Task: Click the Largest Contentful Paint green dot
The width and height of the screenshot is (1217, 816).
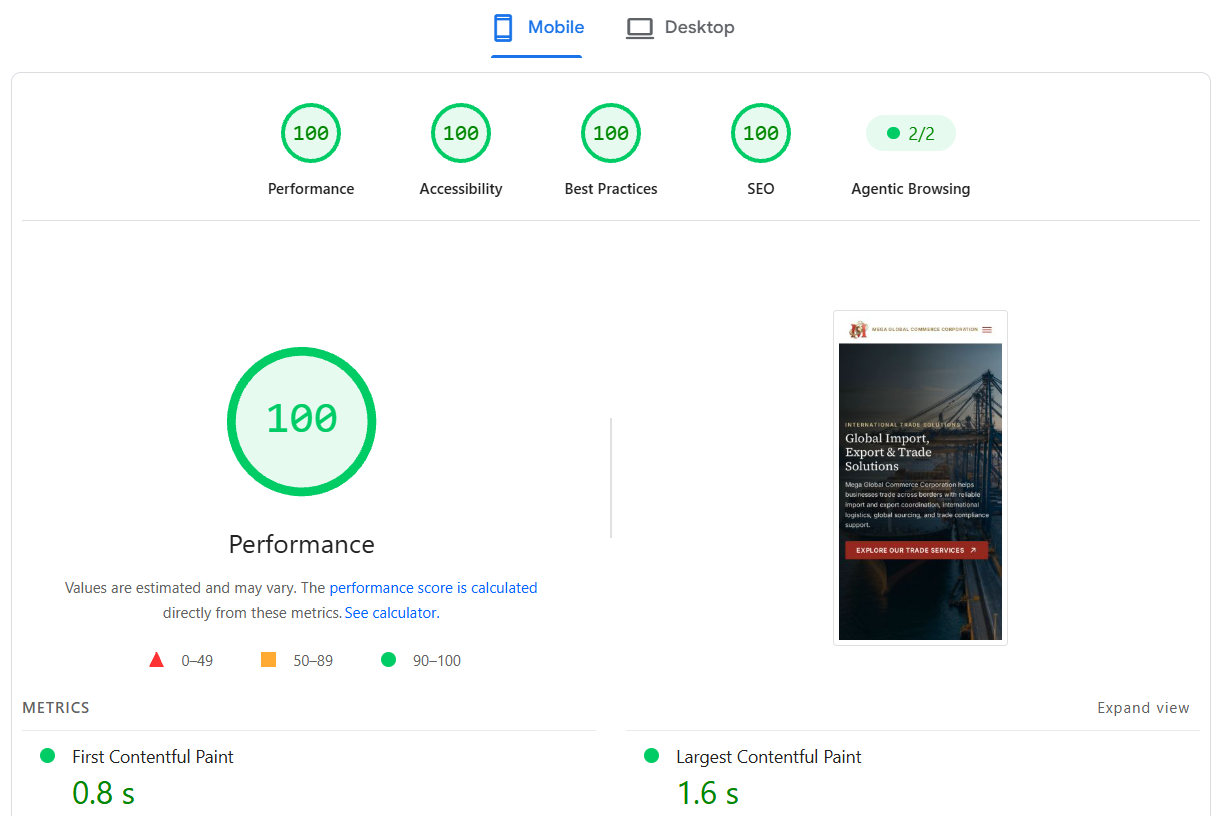Action: pyautogui.click(x=652, y=756)
